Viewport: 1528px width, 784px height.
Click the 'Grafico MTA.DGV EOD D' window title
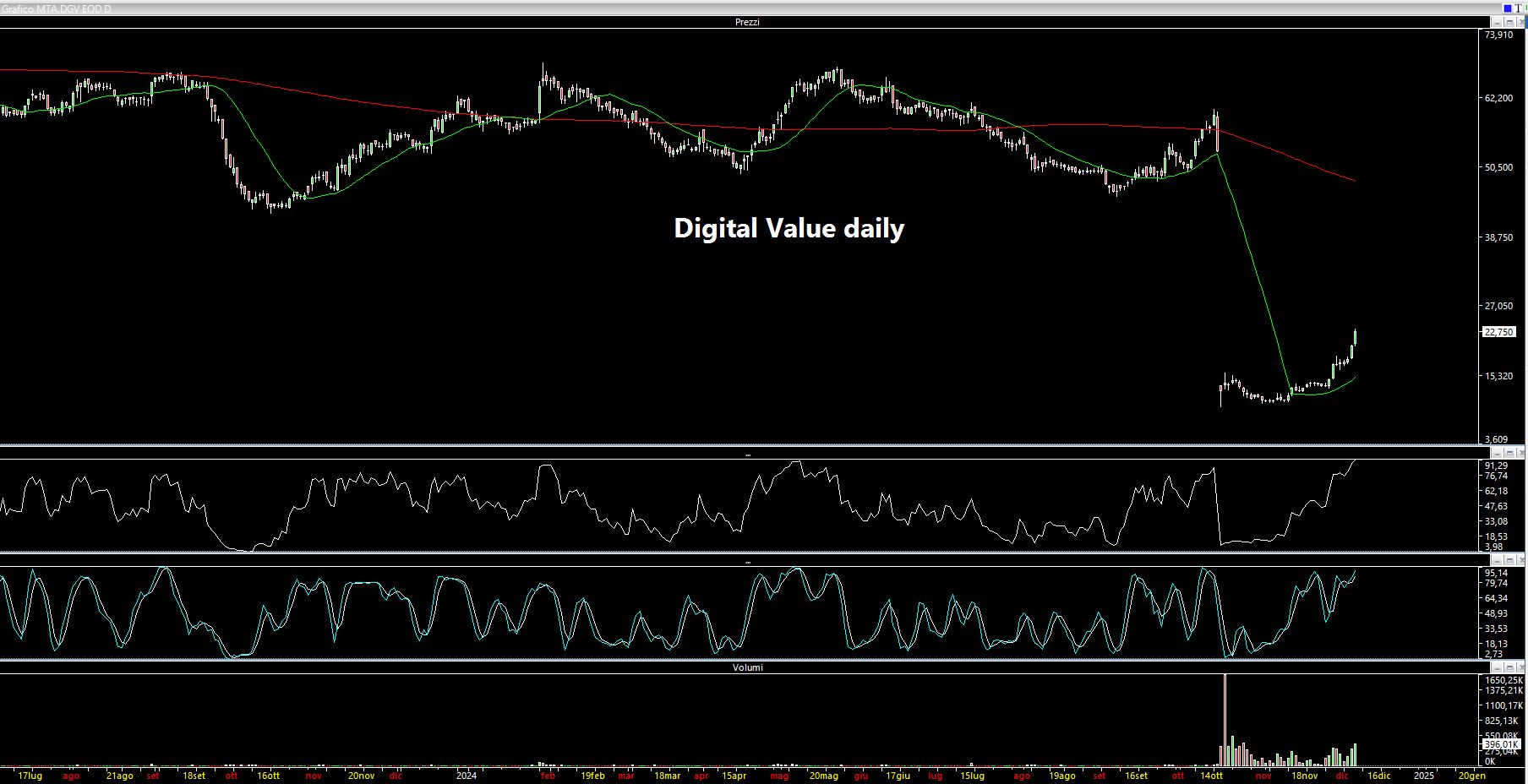click(x=56, y=8)
